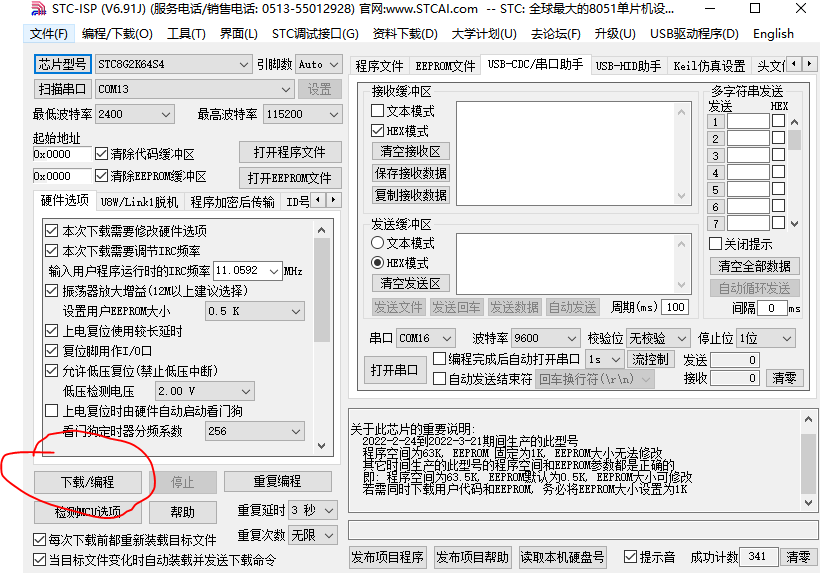Click multi-string send field number 1
The height and width of the screenshot is (573, 820).
pyautogui.click(x=748, y=122)
